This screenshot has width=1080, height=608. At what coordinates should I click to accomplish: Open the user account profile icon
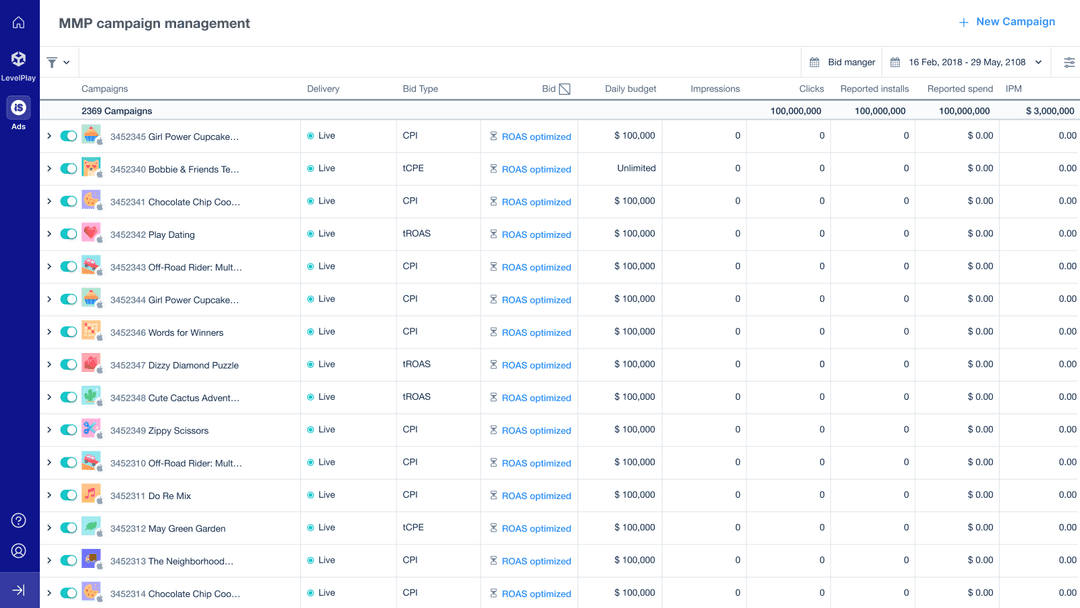tap(18, 551)
